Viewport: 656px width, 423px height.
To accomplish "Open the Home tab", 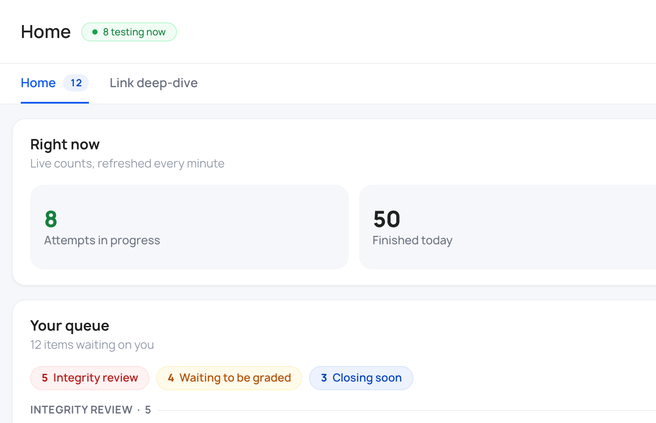I will (x=54, y=83).
